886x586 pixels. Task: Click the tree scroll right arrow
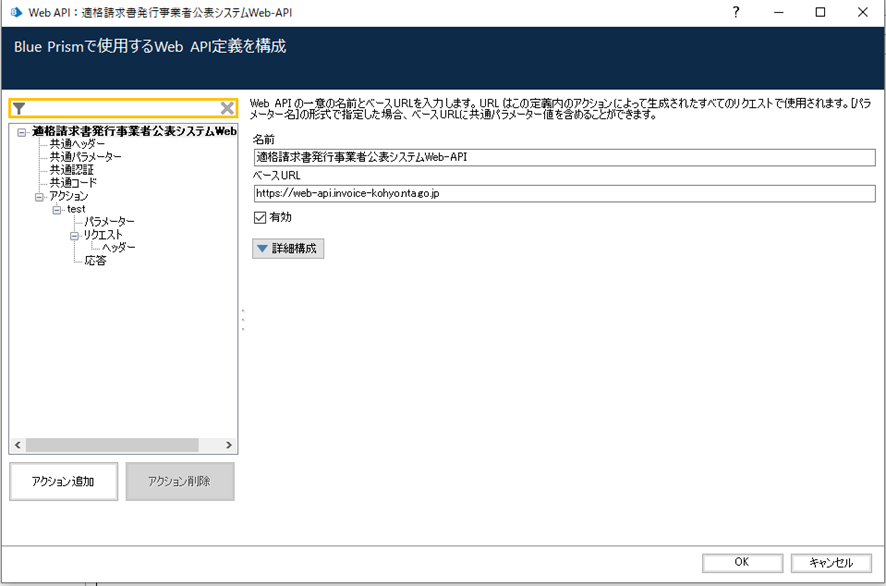point(228,445)
